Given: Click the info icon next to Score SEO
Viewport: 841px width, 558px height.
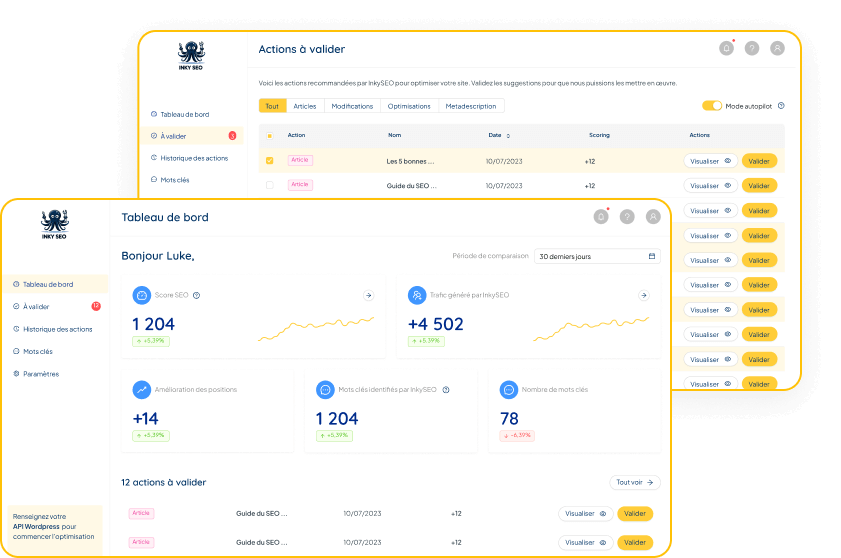Looking at the screenshot, I should 197,295.
